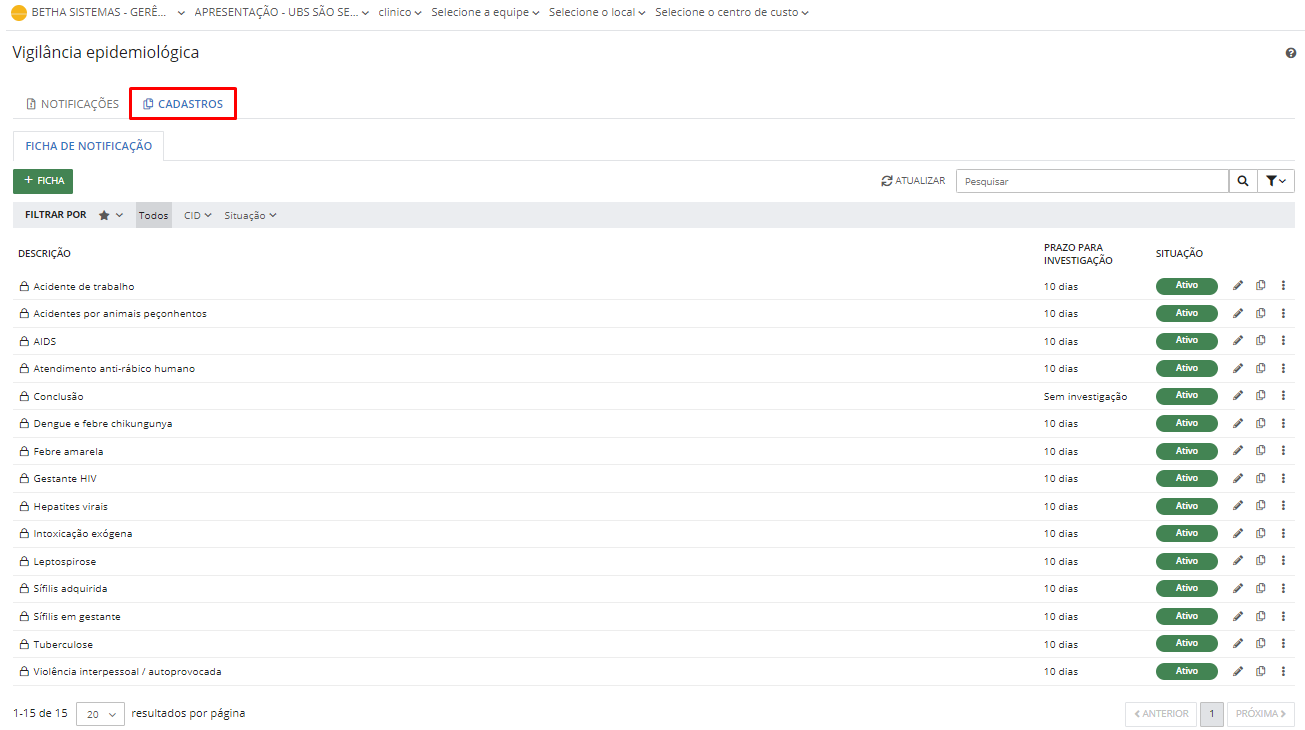Screen dimensions: 1305x730
Task: Click the Ativo badge for Leptospirose
Action: (1187, 561)
